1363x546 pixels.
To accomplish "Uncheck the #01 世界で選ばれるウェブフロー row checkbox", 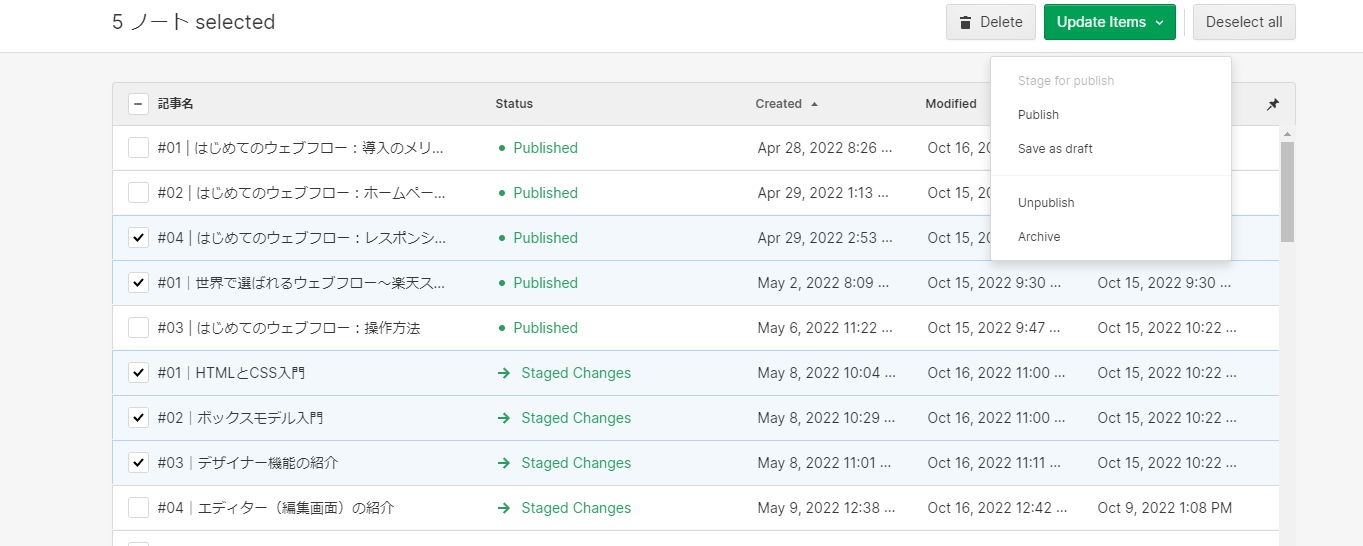I will pyautogui.click(x=139, y=283).
